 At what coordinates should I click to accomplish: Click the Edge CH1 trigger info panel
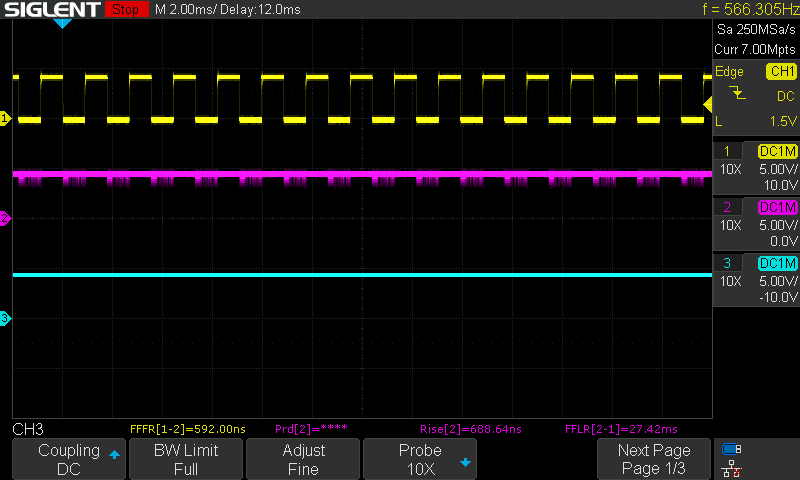click(756, 97)
